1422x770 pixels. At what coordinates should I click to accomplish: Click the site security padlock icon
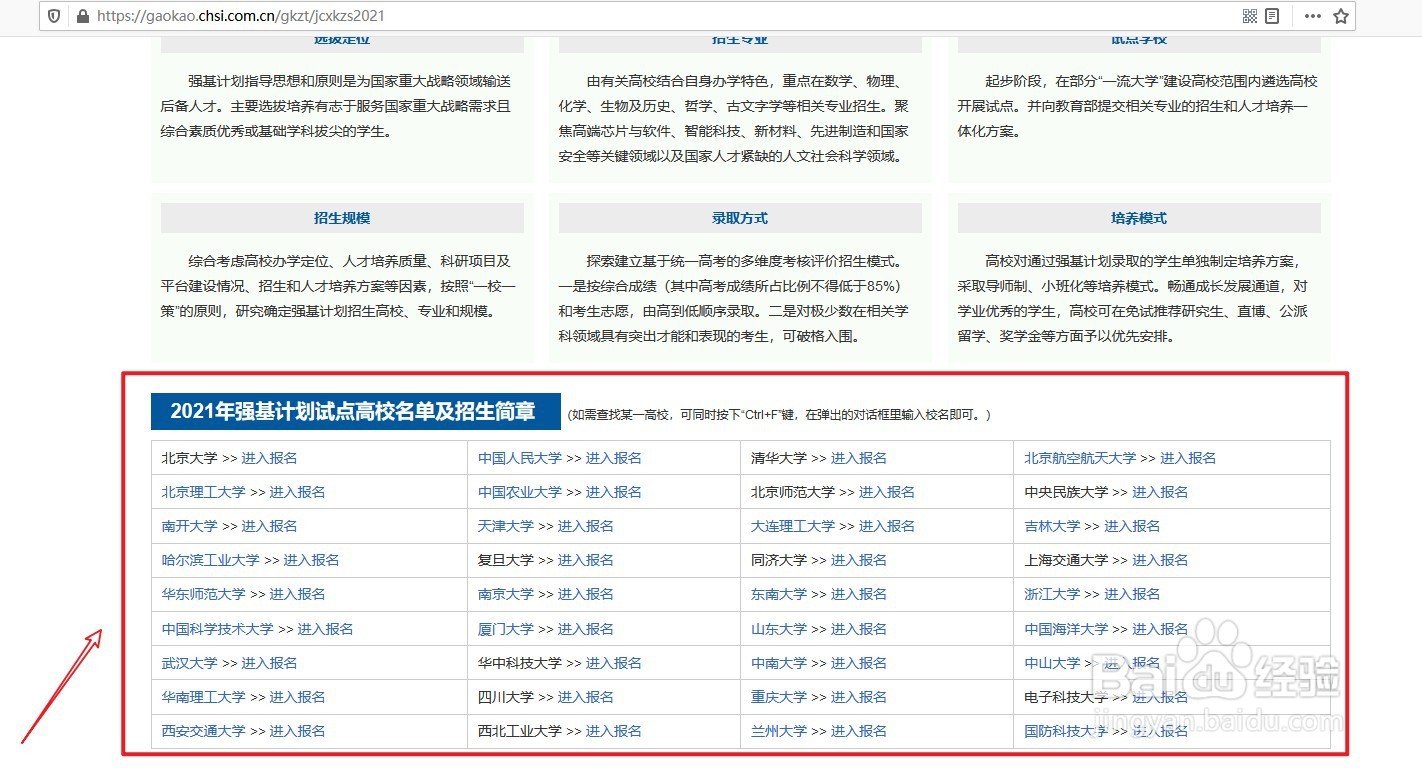click(x=82, y=16)
